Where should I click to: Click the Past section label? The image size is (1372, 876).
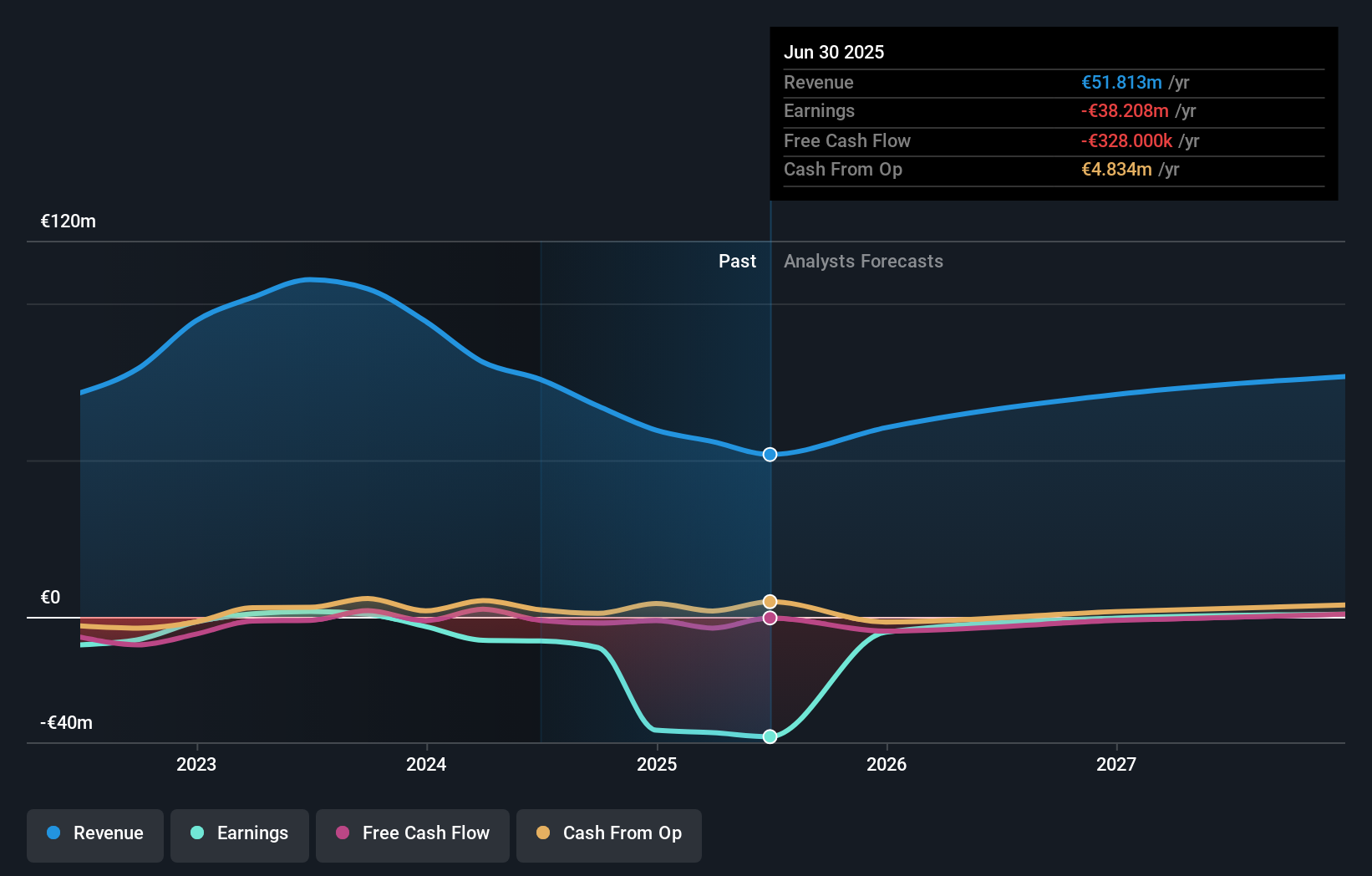737,262
